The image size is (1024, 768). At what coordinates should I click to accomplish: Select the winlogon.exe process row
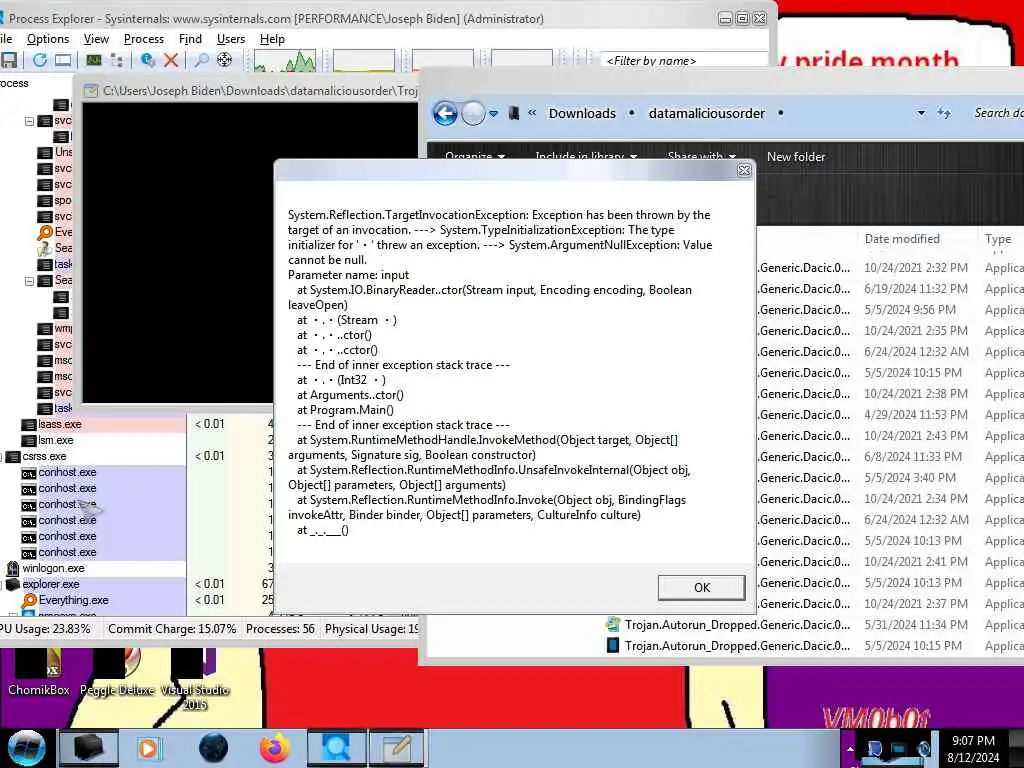pos(93,568)
